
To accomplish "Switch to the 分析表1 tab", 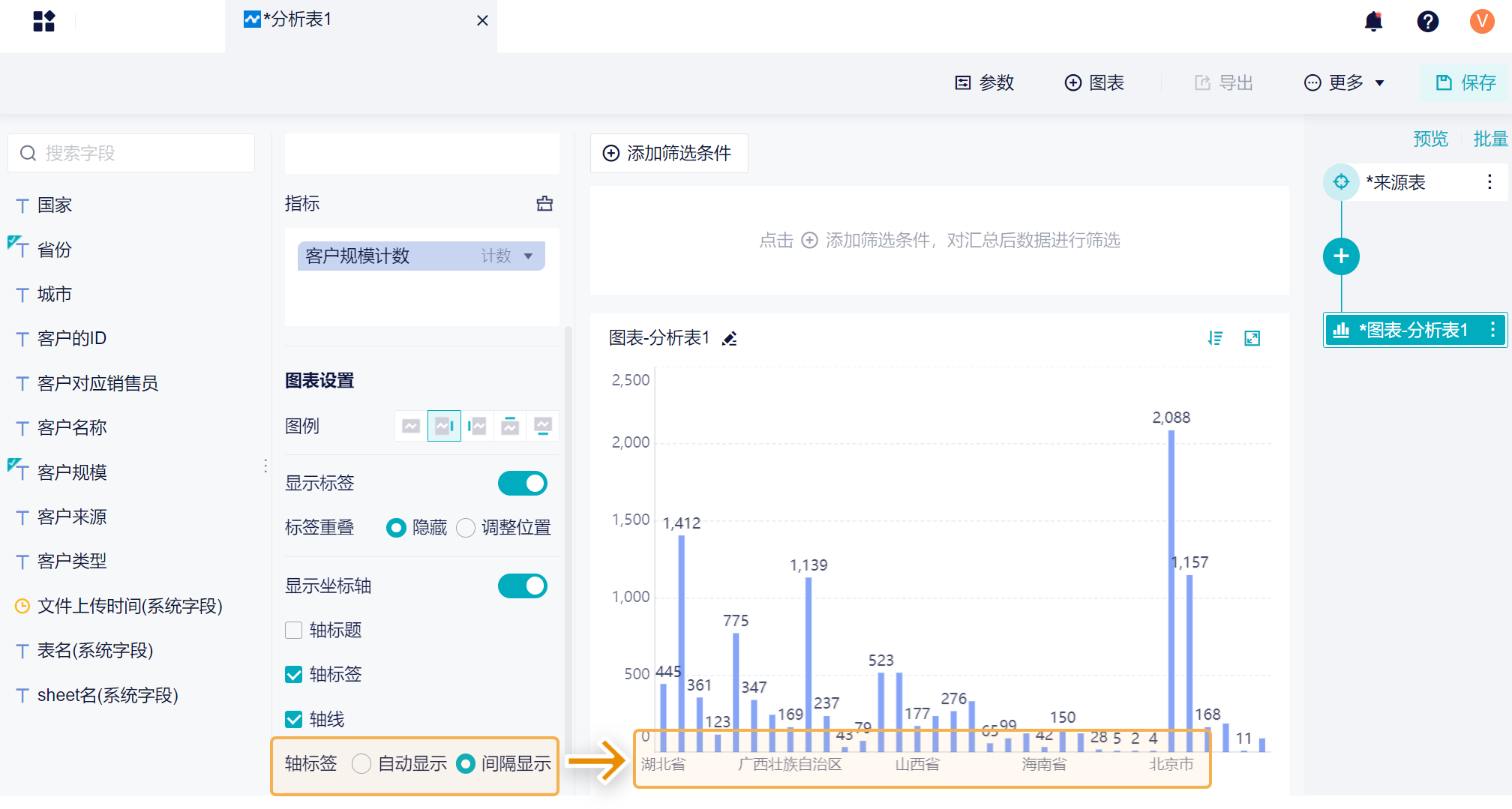I will pos(361,20).
